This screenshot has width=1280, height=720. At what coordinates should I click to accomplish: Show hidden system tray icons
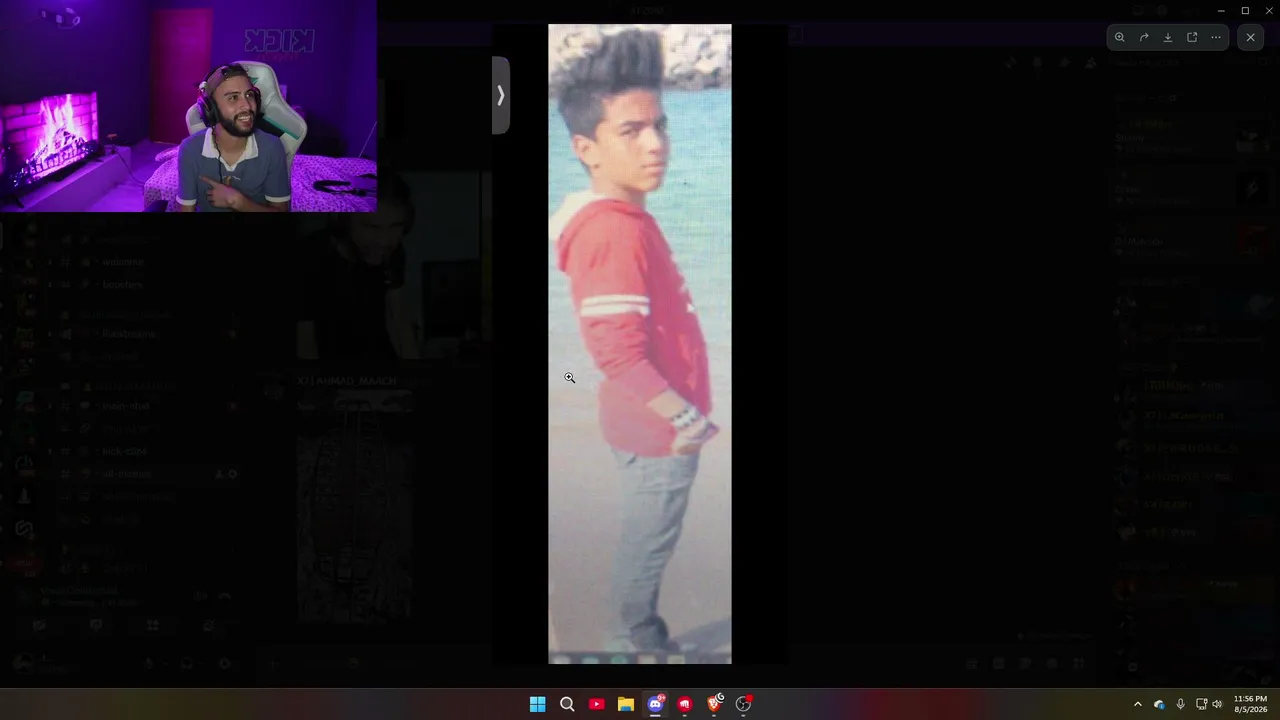pyautogui.click(x=1137, y=704)
